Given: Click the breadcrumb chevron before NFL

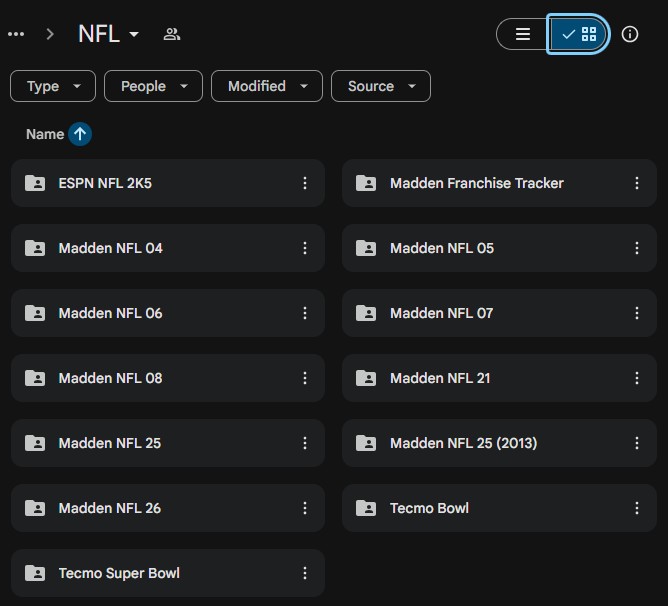Looking at the screenshot, I should 50,34.
